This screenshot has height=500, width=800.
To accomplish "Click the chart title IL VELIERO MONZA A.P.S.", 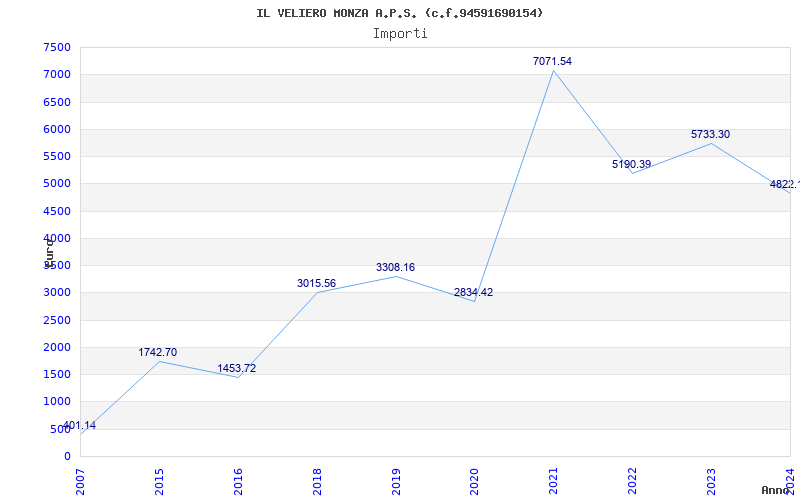I will tap(400, 13).
